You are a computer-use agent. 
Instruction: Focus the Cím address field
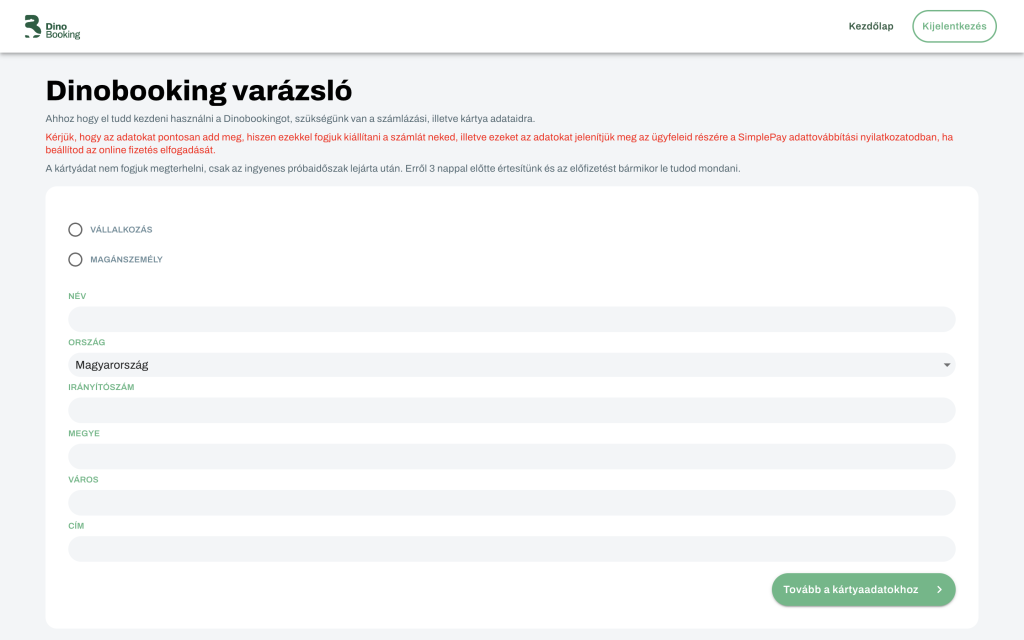(511, 549)
